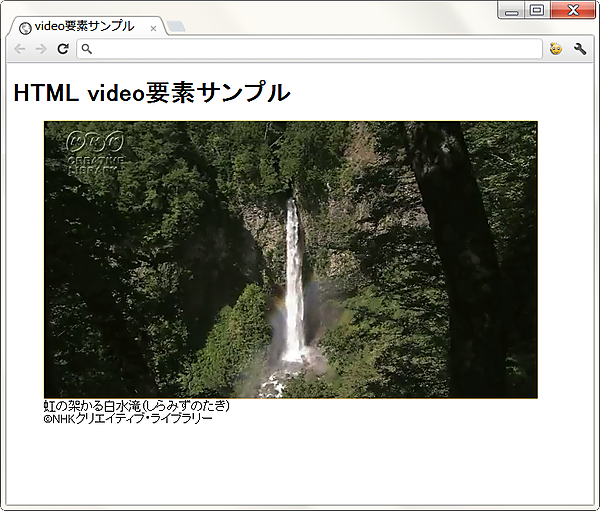Image resolution: width=600 pixels, height=511 pixels.
Task: Open a new tab with the new-tab button
Action: click(176, 26)
